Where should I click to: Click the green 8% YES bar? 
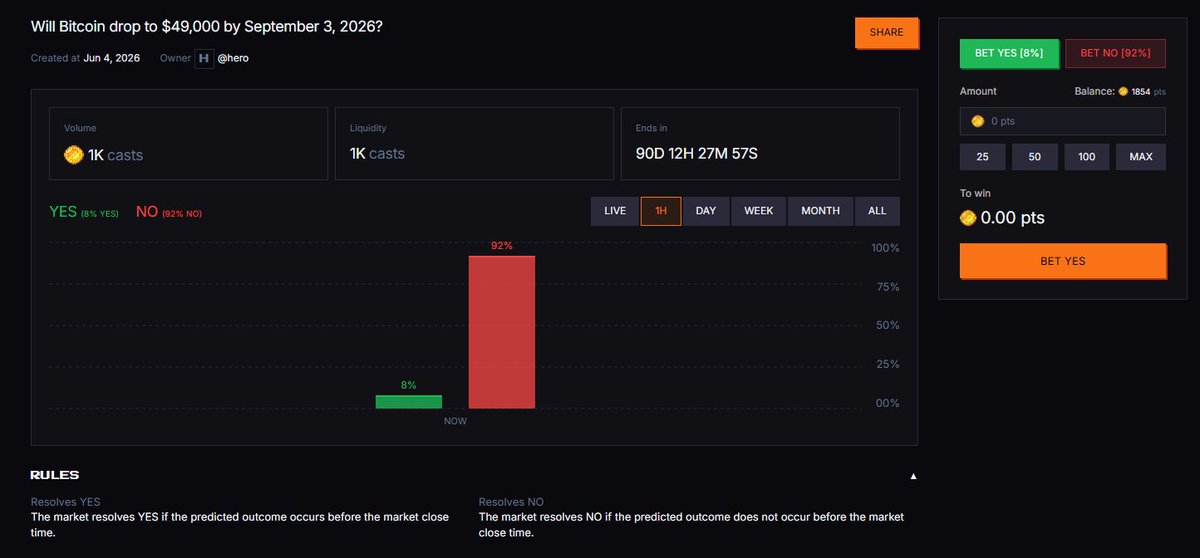409,401
